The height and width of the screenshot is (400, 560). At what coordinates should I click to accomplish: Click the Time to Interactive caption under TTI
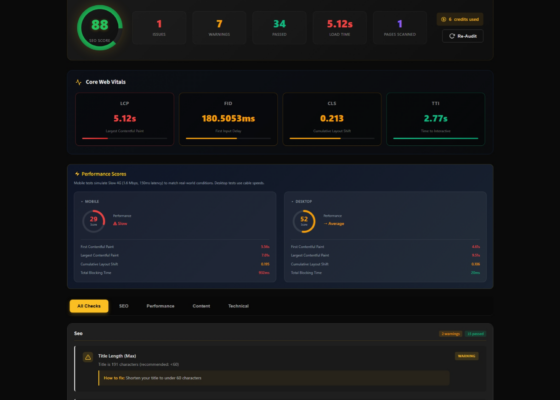435,131
